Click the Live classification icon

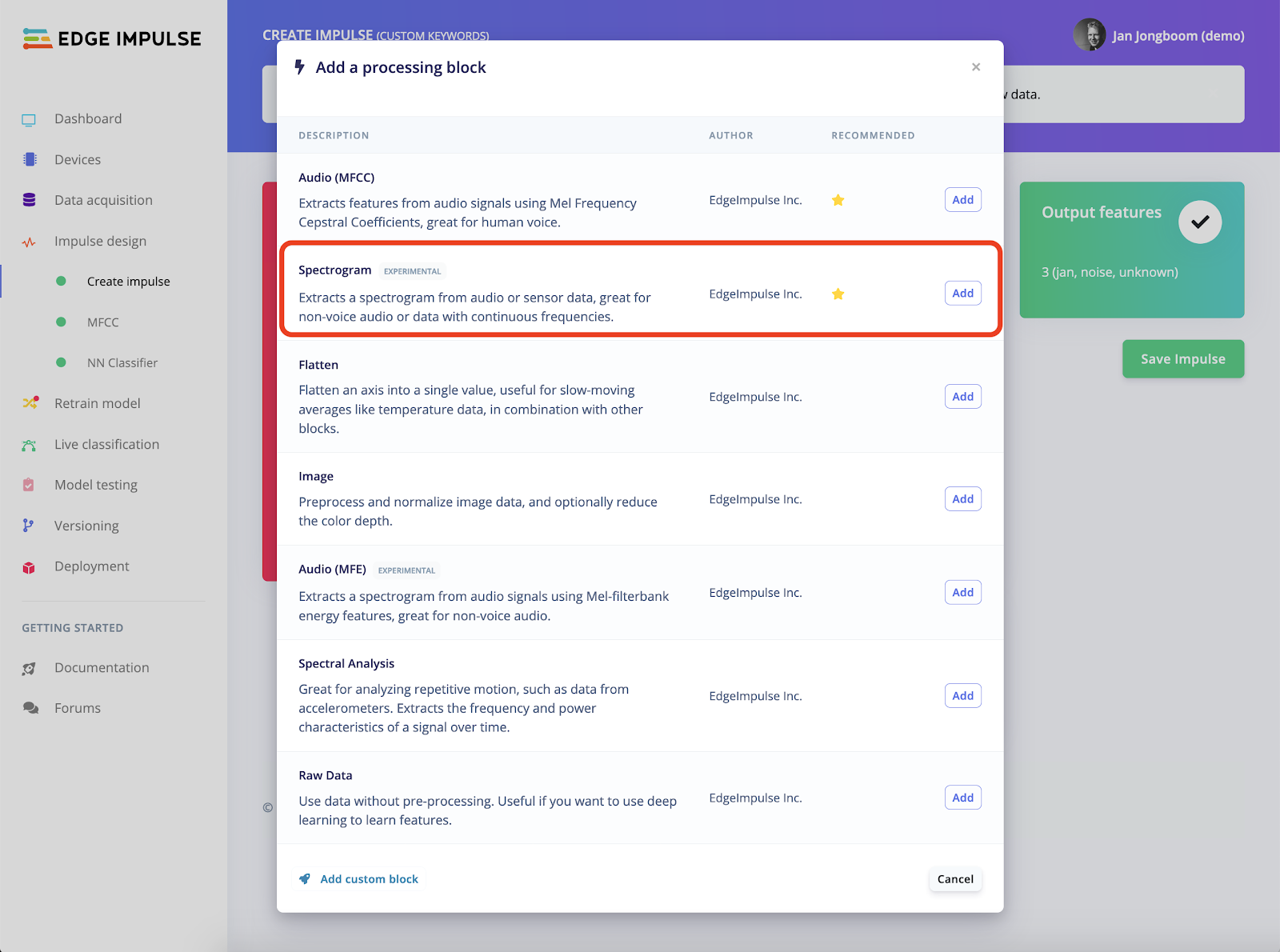click(x=30, y=445)
